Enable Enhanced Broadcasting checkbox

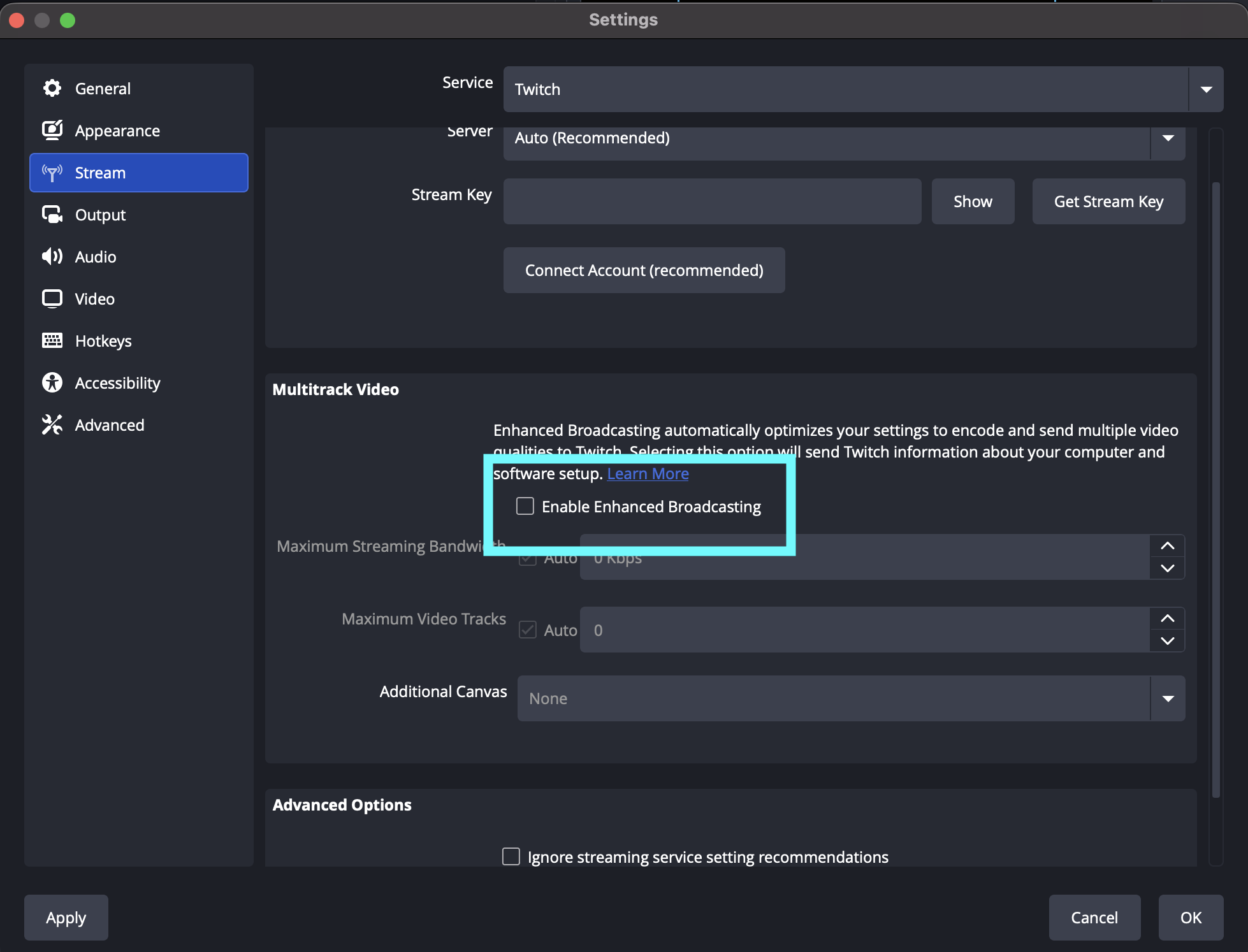(x=525, y=507)
